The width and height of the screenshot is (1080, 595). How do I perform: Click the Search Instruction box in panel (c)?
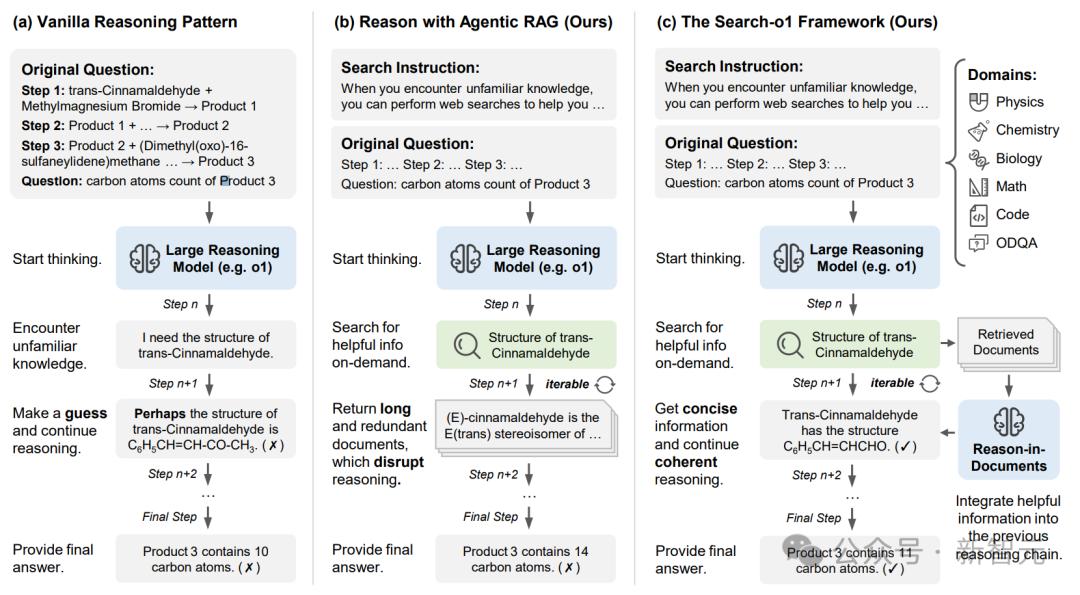tap(797, 85)
